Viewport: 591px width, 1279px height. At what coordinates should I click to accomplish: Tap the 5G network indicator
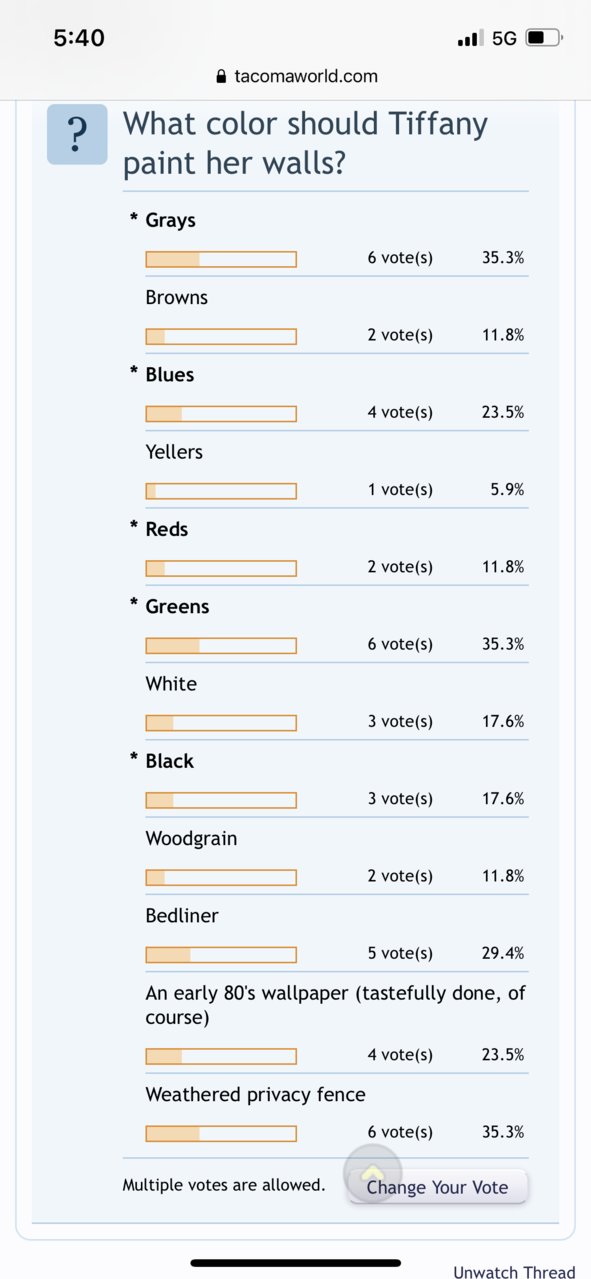(504, 39)
